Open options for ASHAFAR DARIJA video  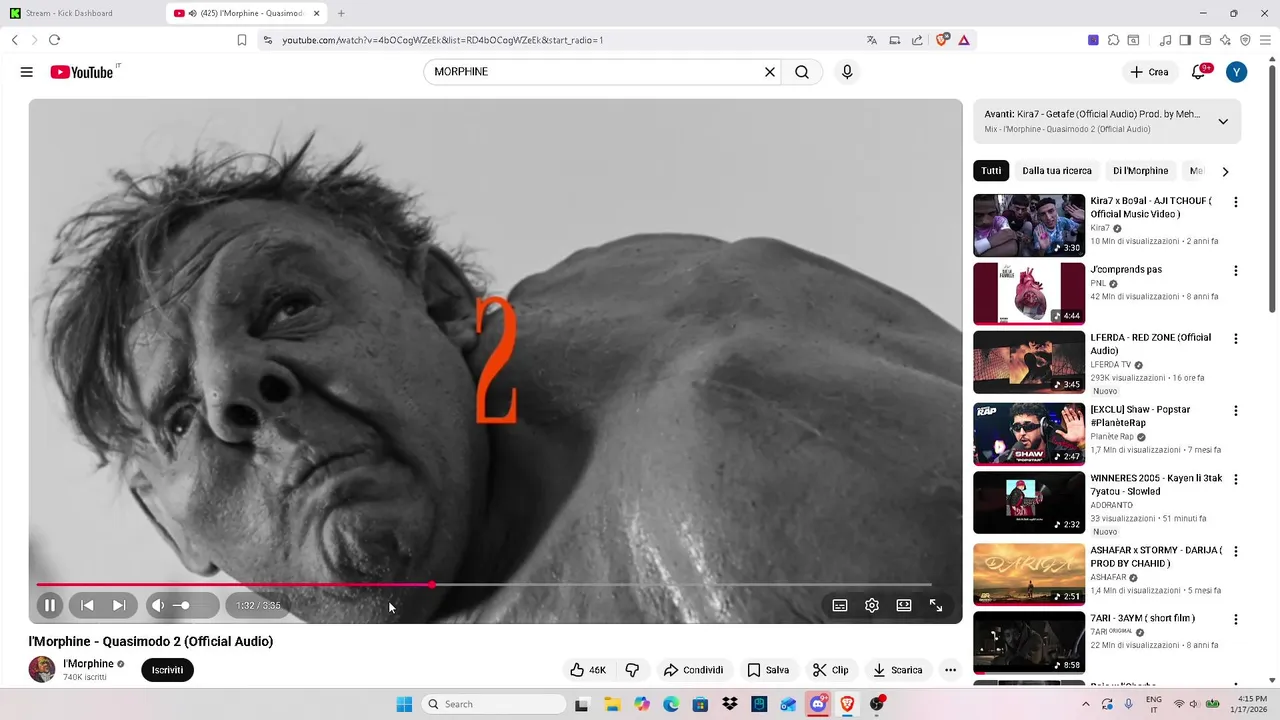coord(1236,552)
